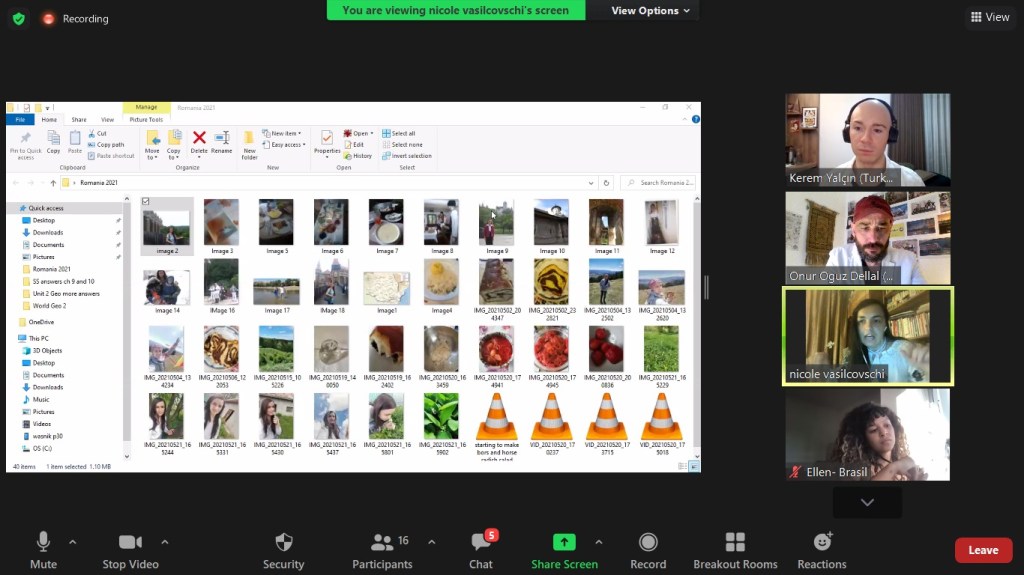Select Ellen- Brasil's video thumbnail

[x=867, y=435]
